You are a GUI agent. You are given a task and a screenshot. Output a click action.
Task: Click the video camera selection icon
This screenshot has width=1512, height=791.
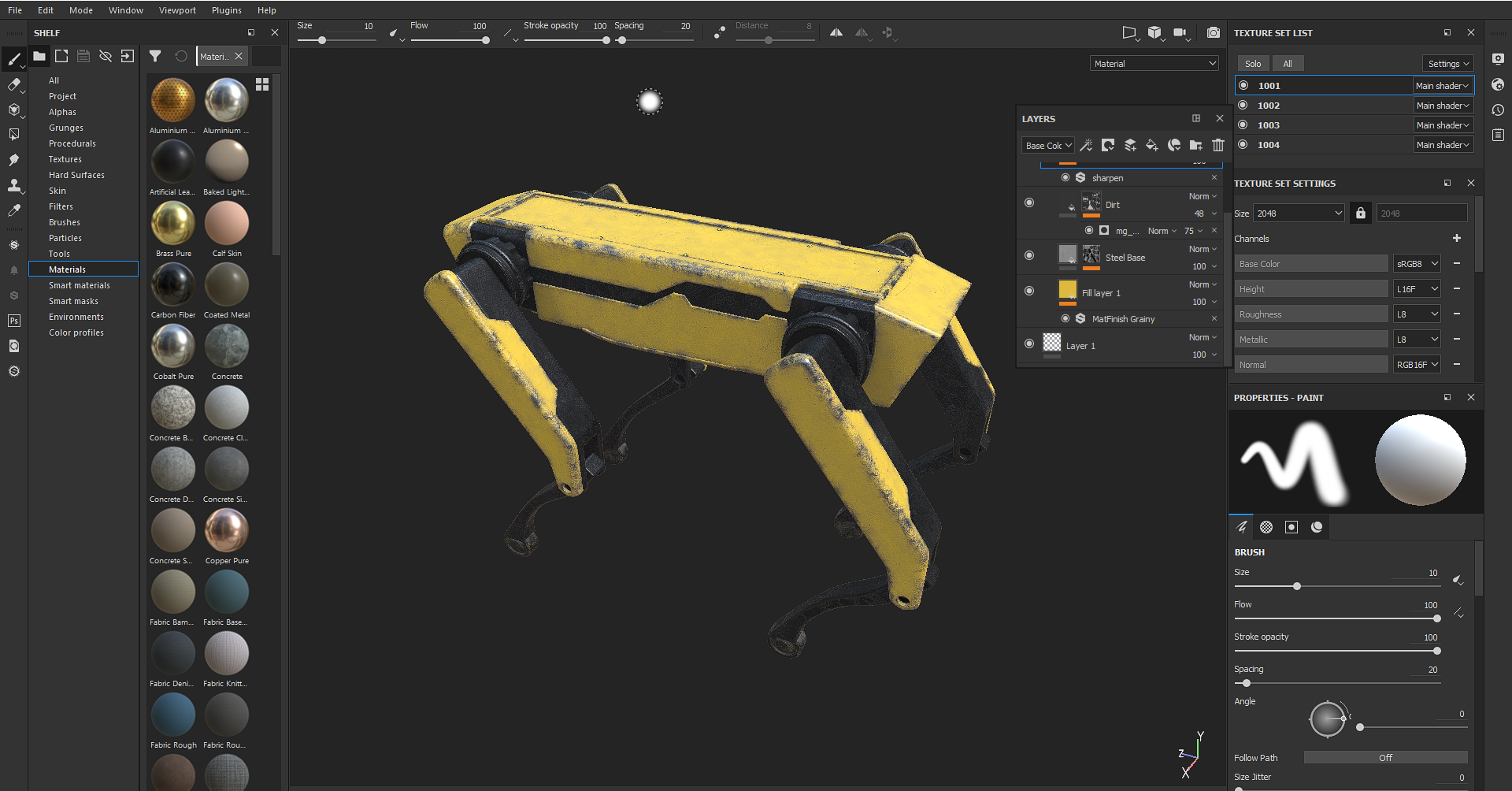click(x=1180, y=32)
